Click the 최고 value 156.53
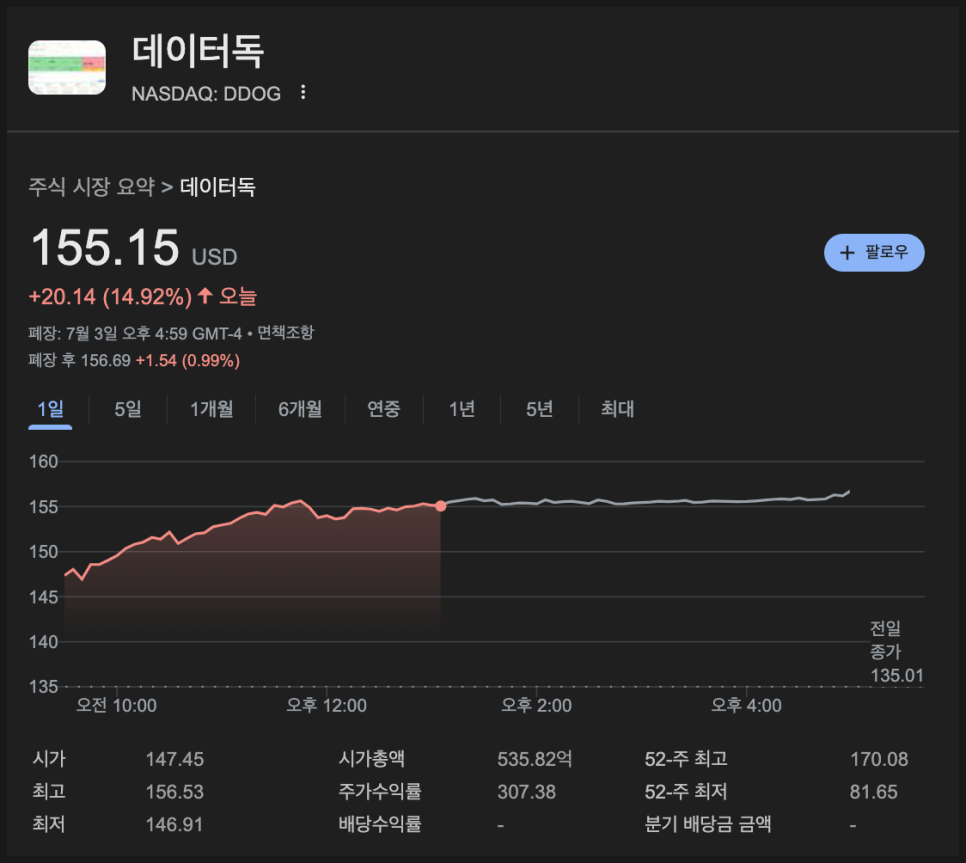 (175, 792)
